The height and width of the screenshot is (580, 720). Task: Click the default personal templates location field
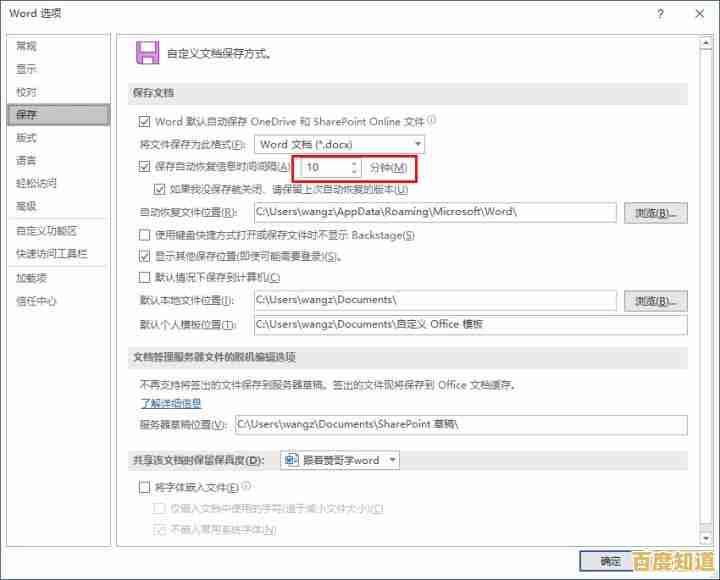(471, 325)
